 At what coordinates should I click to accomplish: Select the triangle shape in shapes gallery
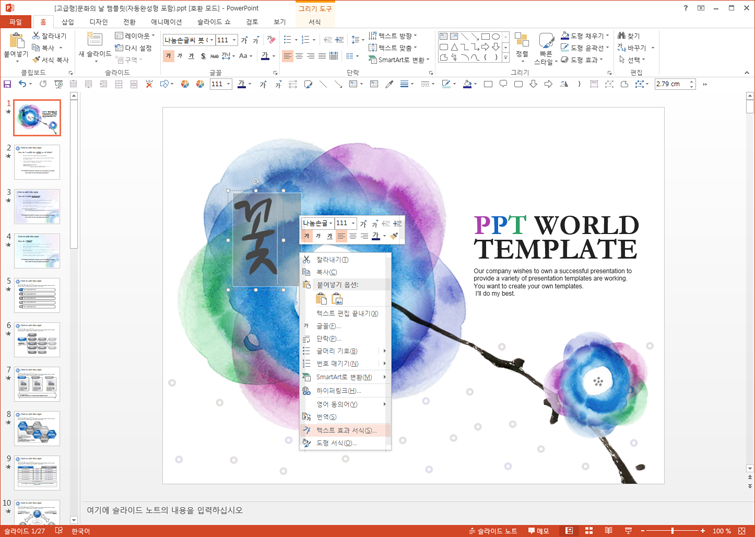click(454, 47)
